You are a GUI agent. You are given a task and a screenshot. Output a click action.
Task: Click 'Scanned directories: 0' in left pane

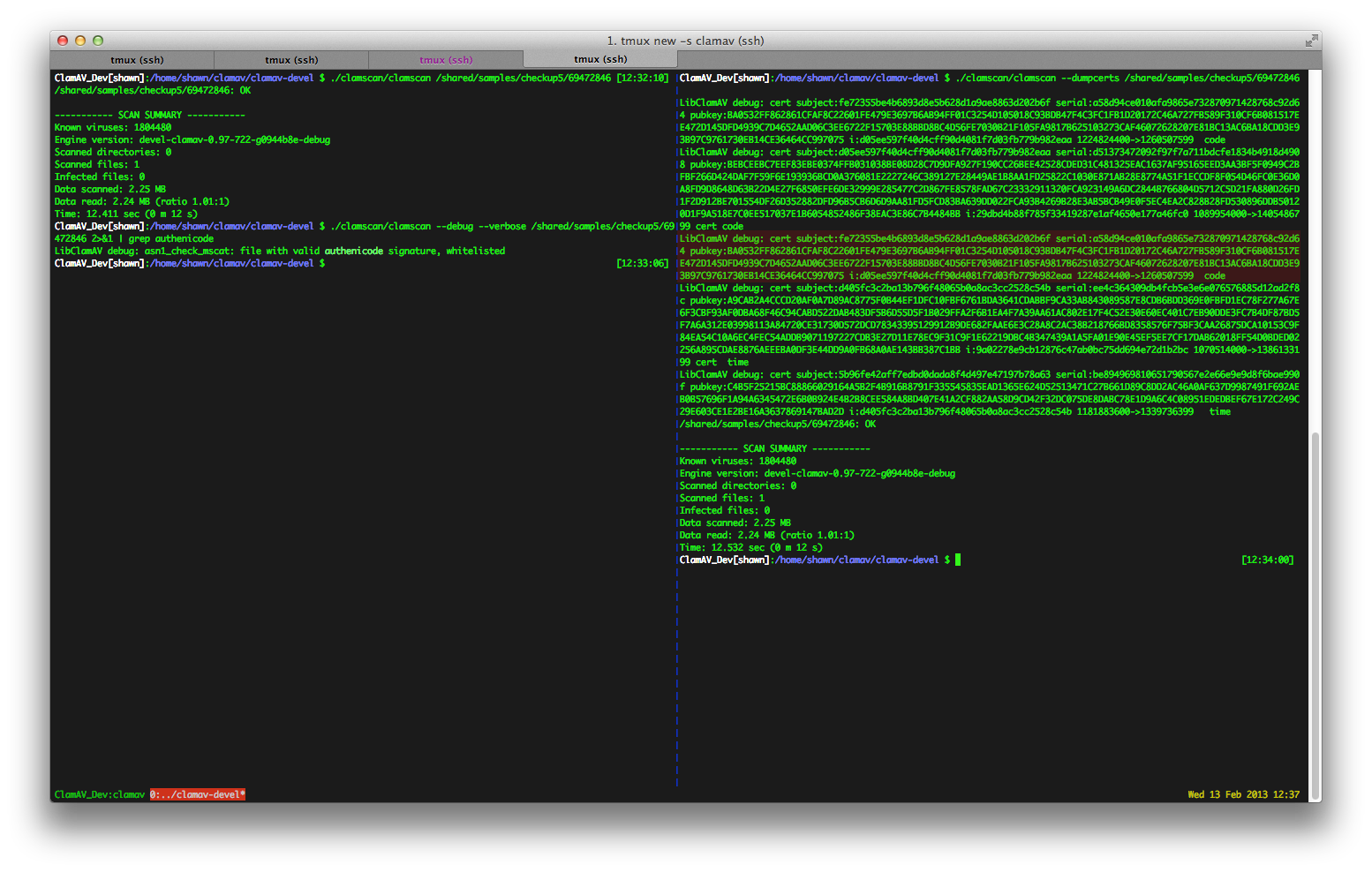[x=113, y=152]
